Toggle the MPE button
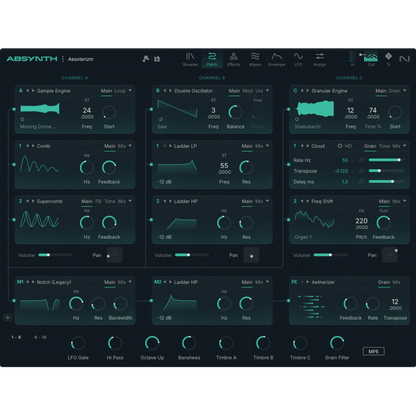Screen dimensions: 416x416 coord(373,351)
